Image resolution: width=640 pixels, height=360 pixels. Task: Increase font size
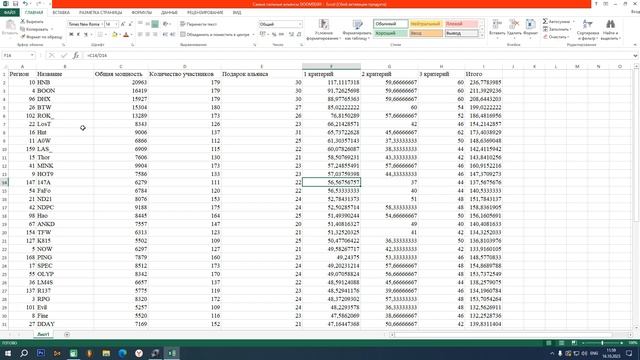click(123, 24)
